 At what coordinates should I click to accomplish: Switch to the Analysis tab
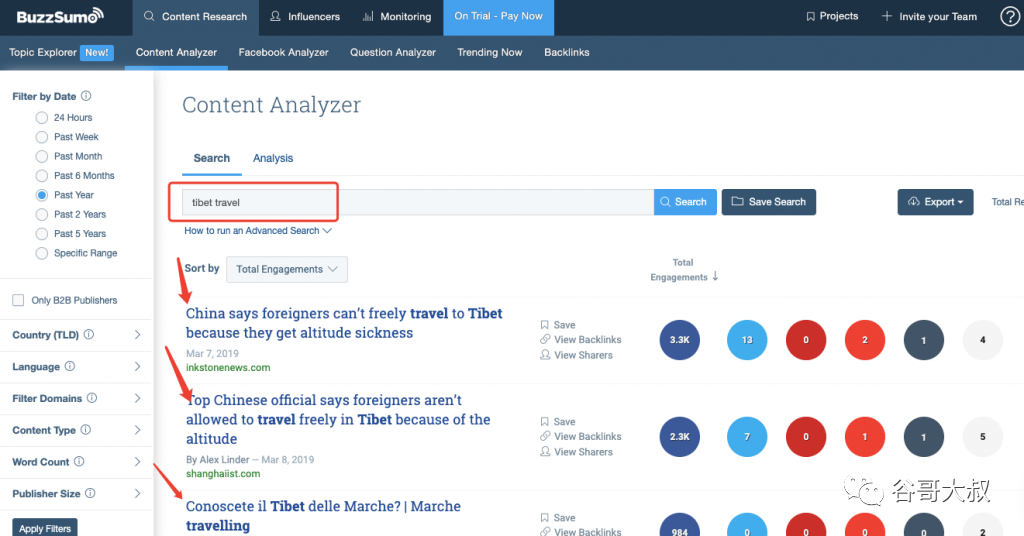tap(273, 158)
